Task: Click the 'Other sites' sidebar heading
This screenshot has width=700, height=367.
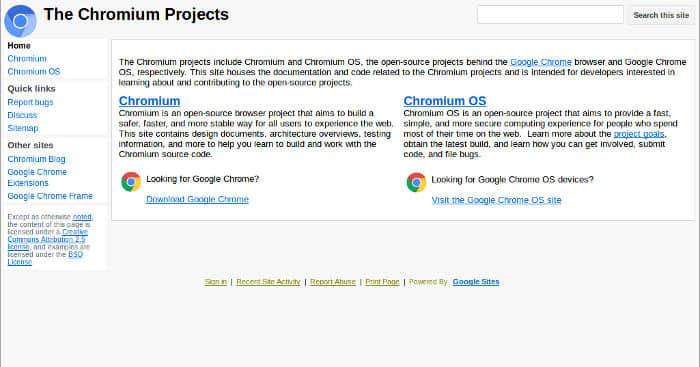Action: click(30, 146)
